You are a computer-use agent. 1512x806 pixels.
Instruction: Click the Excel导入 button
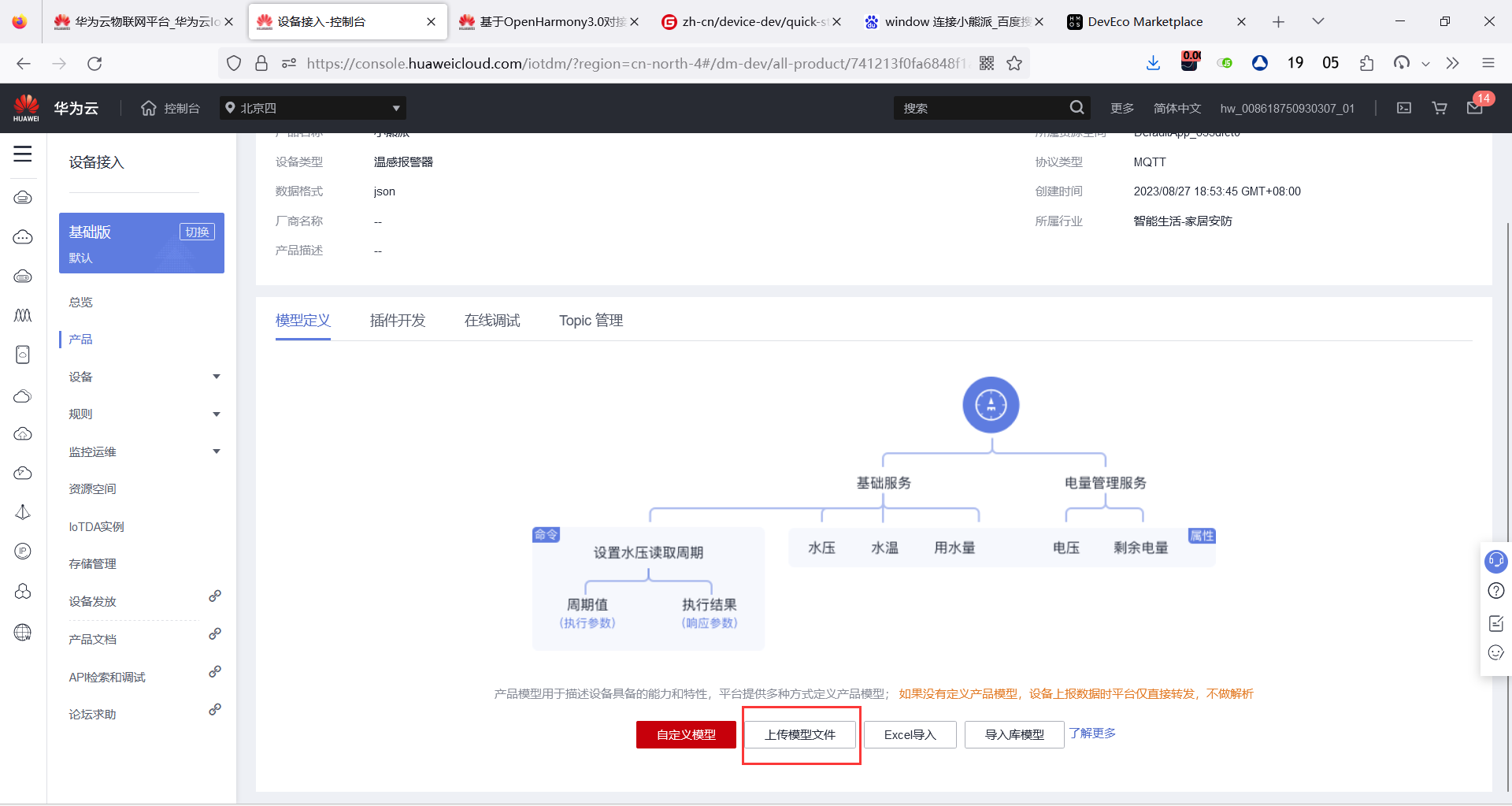pos(910,734)
